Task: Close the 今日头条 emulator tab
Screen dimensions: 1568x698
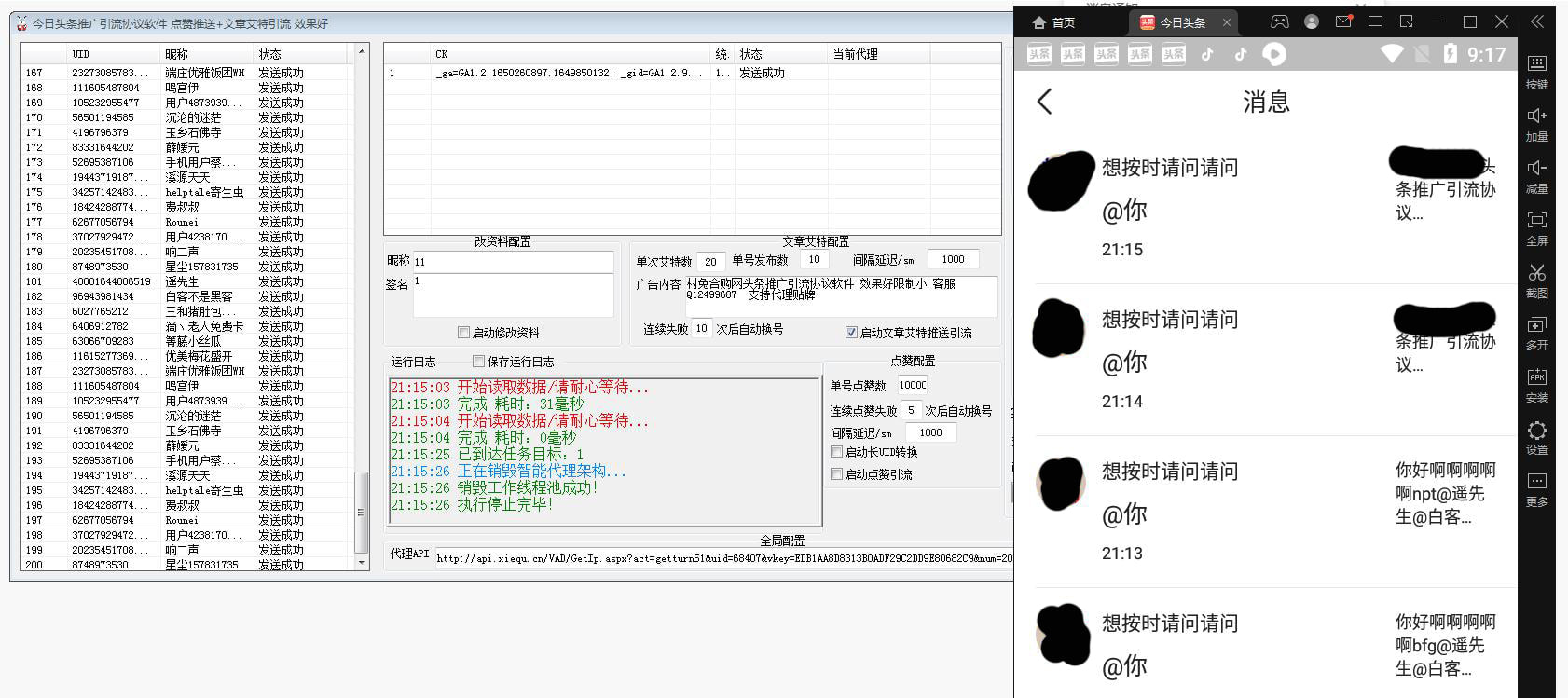Action: click(x=1226, y=22)
